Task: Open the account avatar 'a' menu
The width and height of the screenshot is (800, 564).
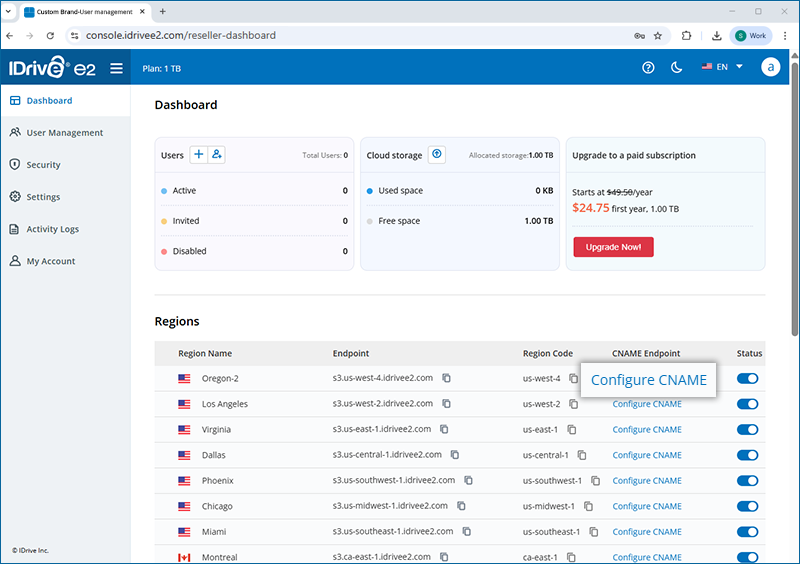Action: 770,67
